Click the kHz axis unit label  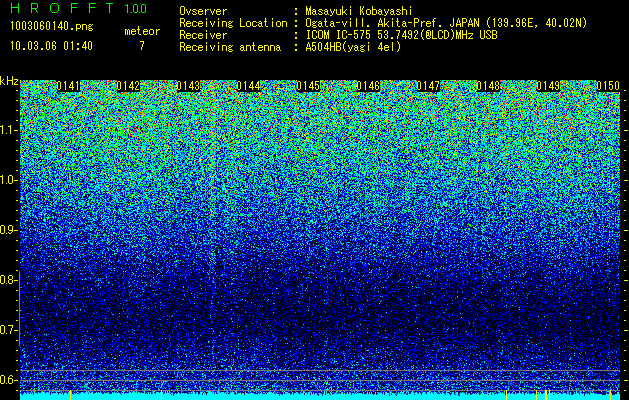pos(9,81)
